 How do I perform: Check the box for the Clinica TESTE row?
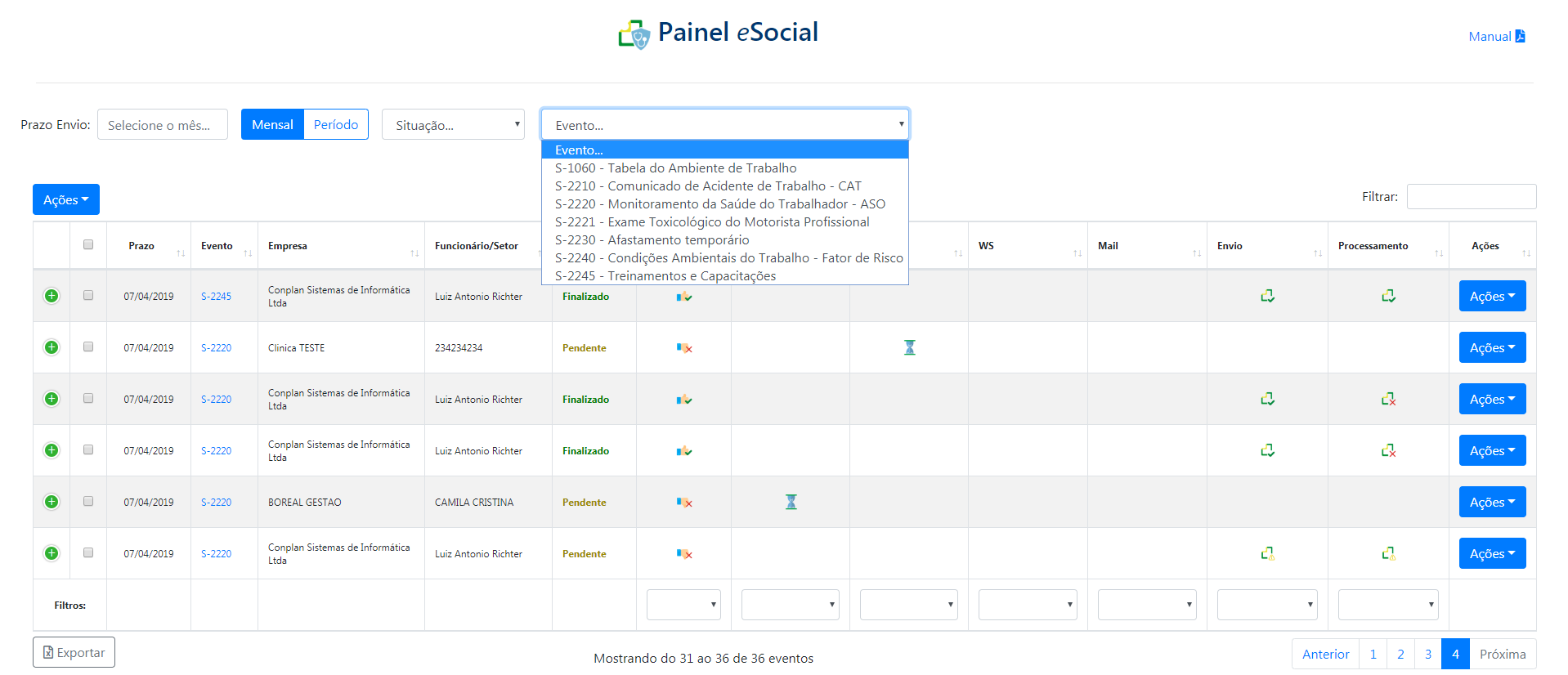[x=88, y=346]
